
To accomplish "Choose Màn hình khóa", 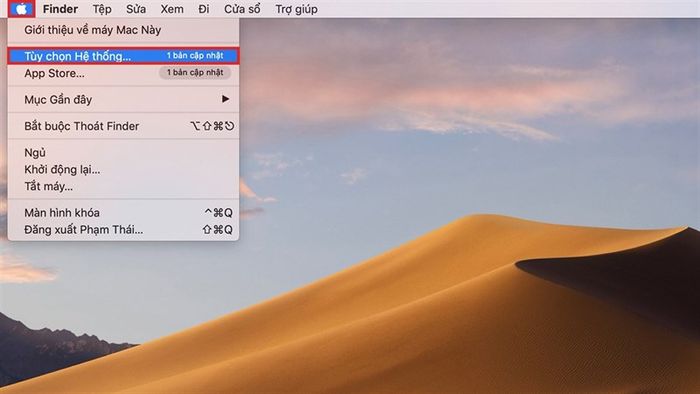I will [x=123, y=213].
